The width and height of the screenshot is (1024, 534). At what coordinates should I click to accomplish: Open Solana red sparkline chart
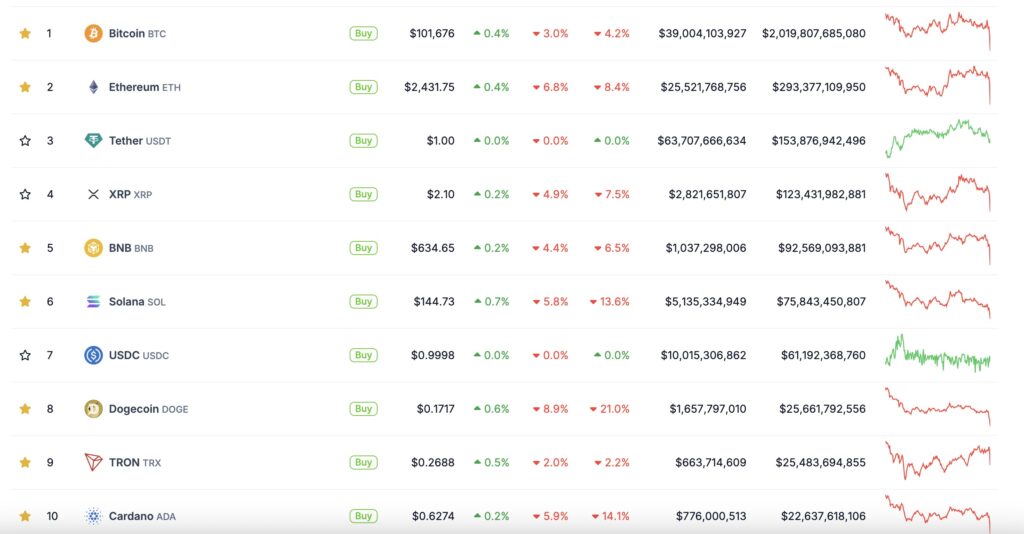point(938,299)
